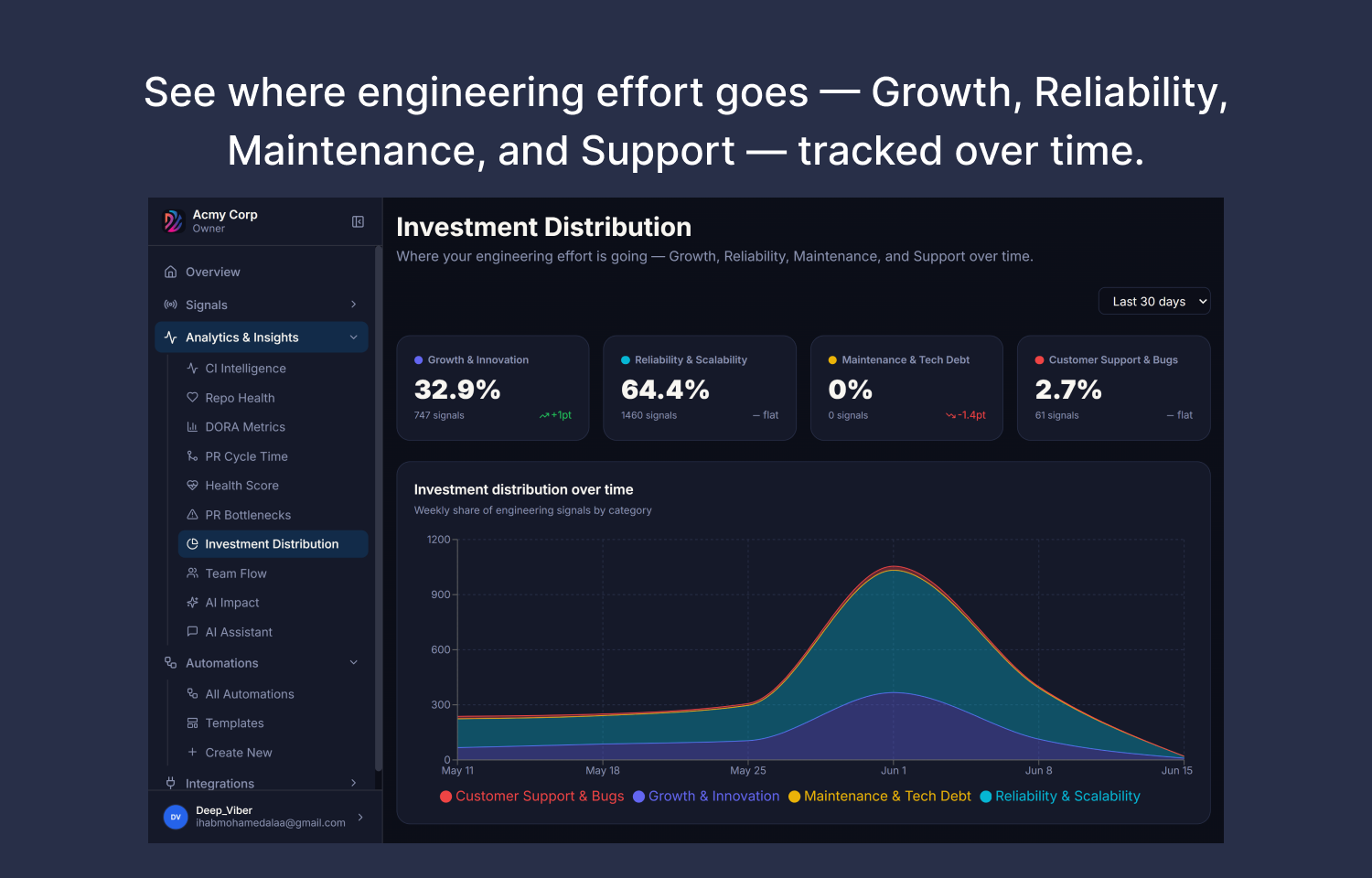
Task: Click the Integrations plug icon
Action: (x=170, y=783)
